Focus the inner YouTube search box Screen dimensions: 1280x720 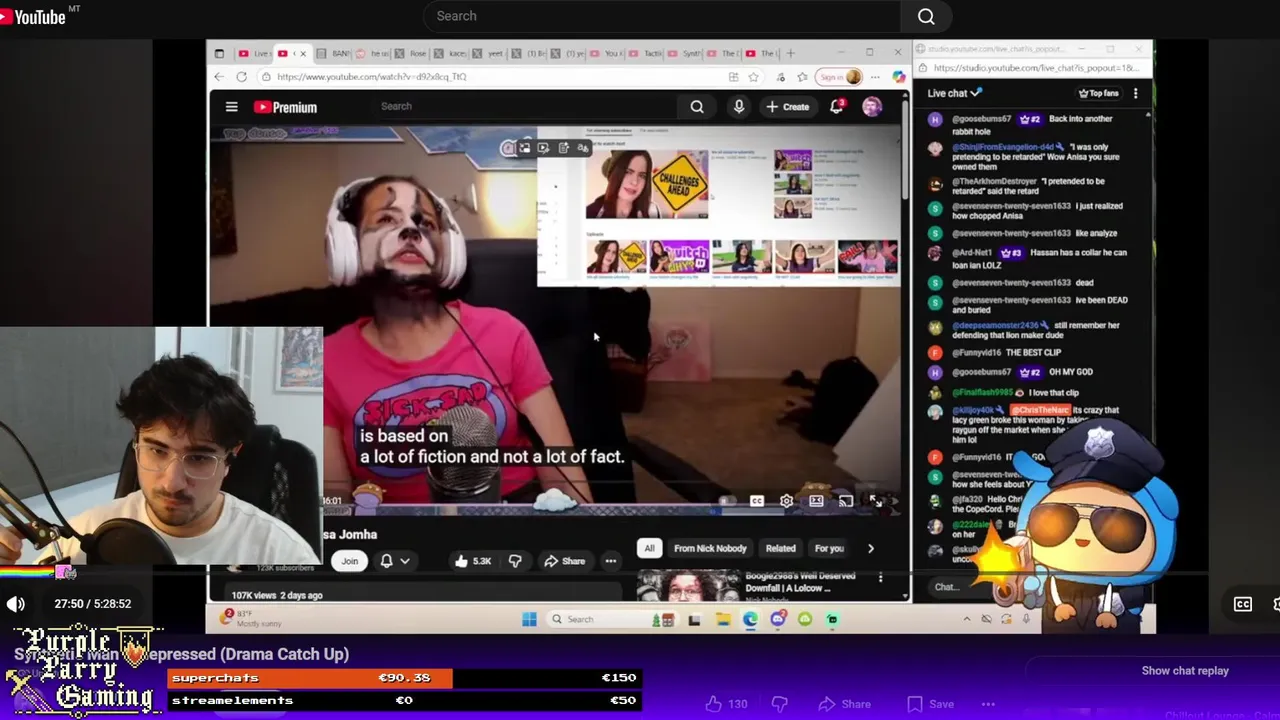[x=525, y=106]
